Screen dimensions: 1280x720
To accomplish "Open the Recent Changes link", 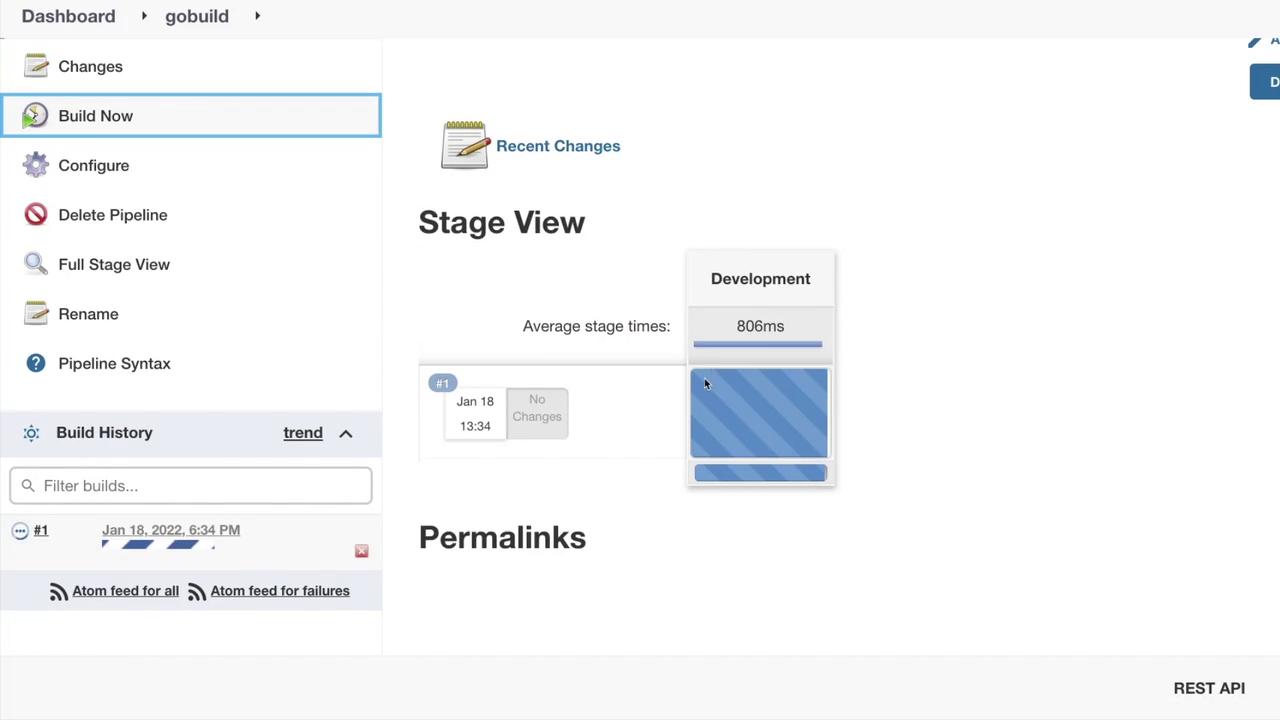I will (558, 146).
